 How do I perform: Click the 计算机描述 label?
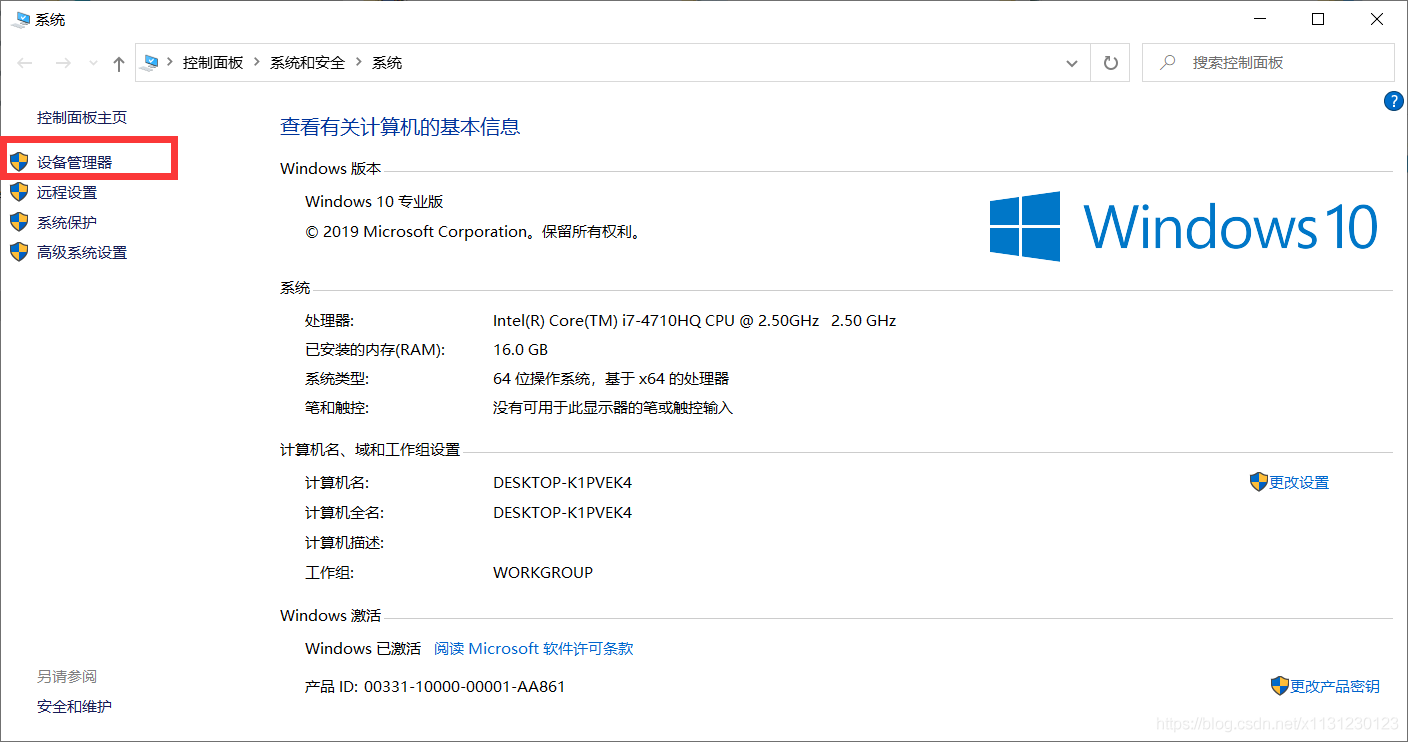pos(345,543)
